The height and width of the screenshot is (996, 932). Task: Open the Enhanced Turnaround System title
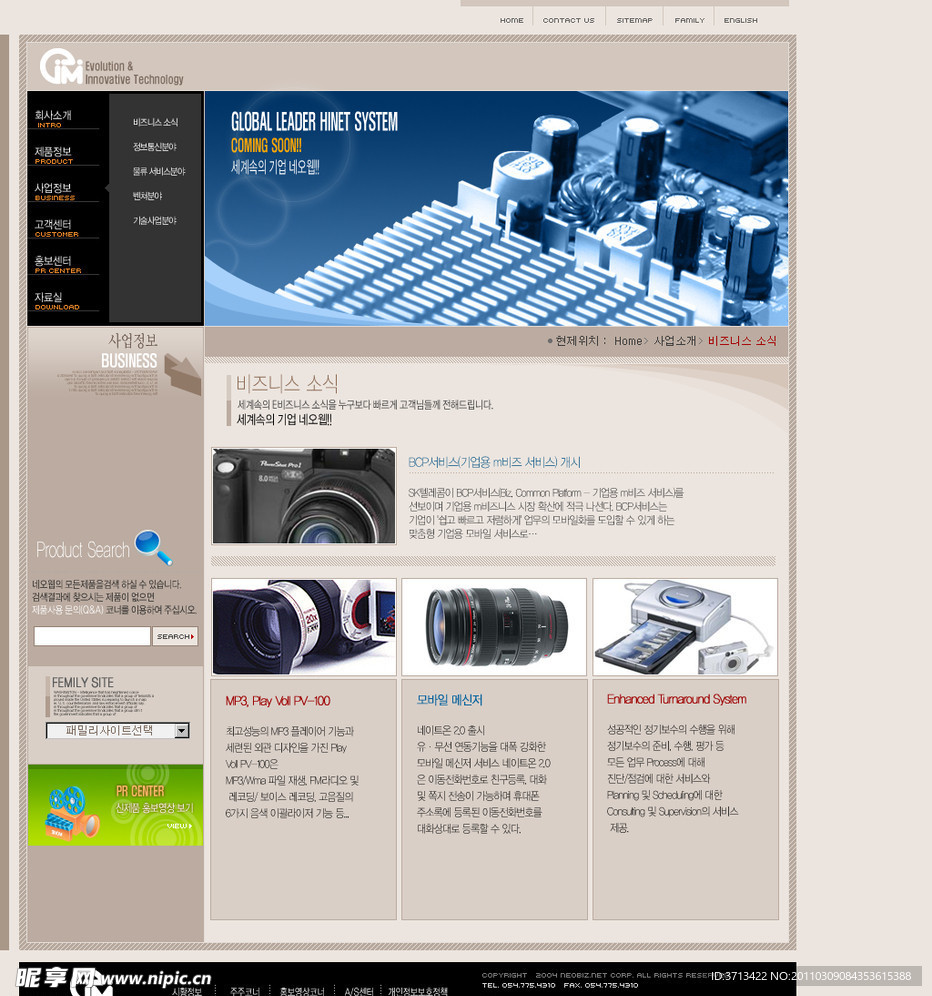tap(677, 699)
